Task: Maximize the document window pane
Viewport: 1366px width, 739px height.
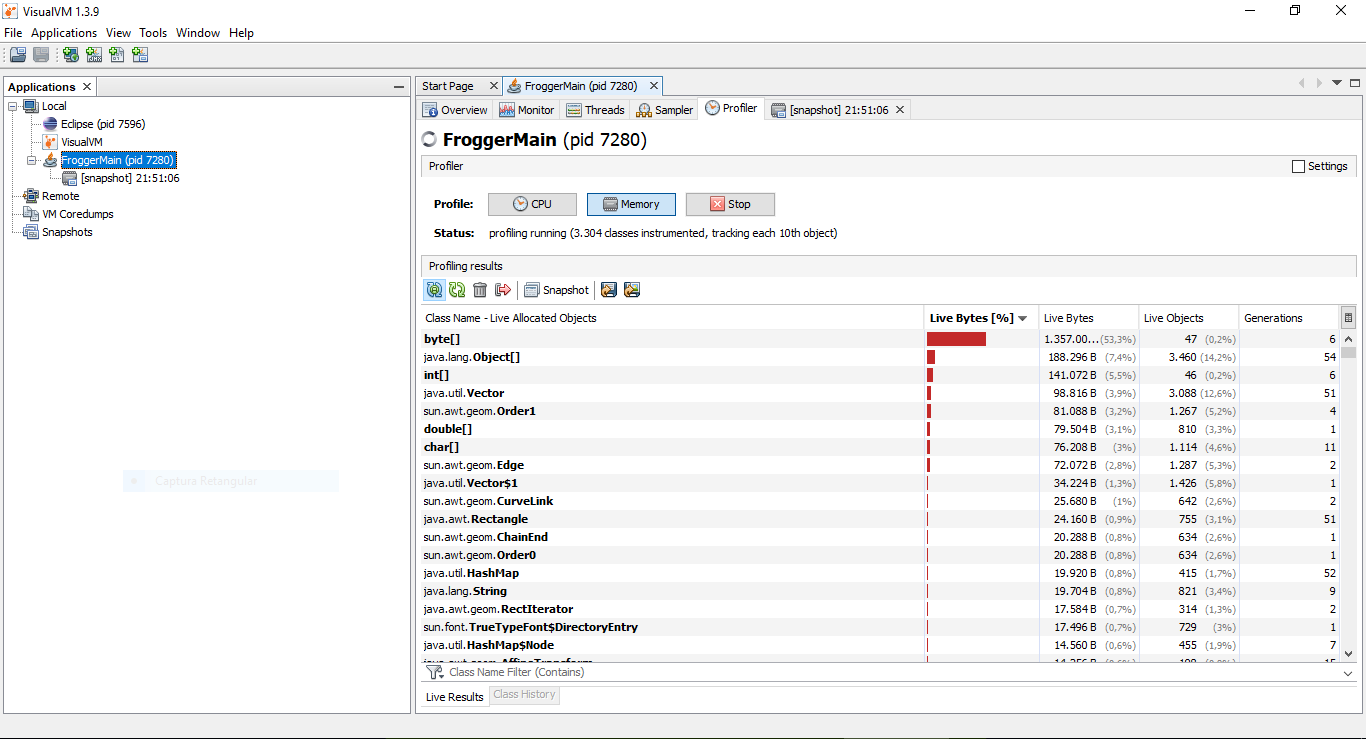Action: click(x=1356, y=83)
